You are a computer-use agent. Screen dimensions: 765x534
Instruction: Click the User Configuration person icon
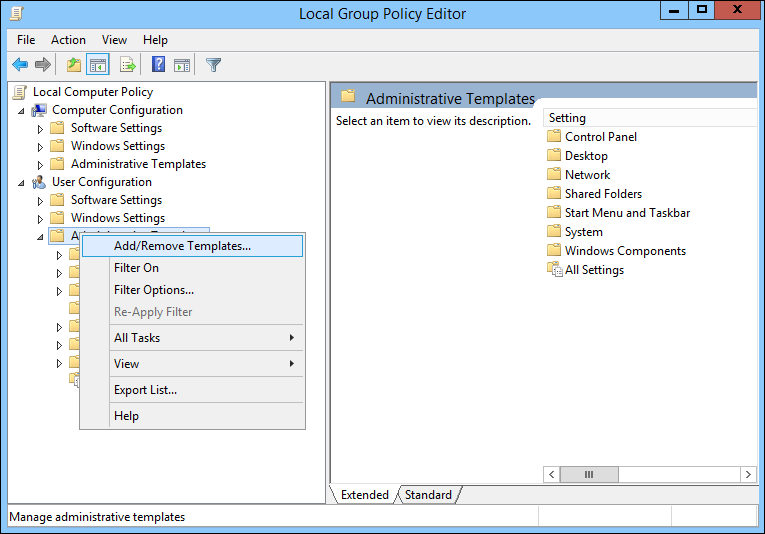39,182
